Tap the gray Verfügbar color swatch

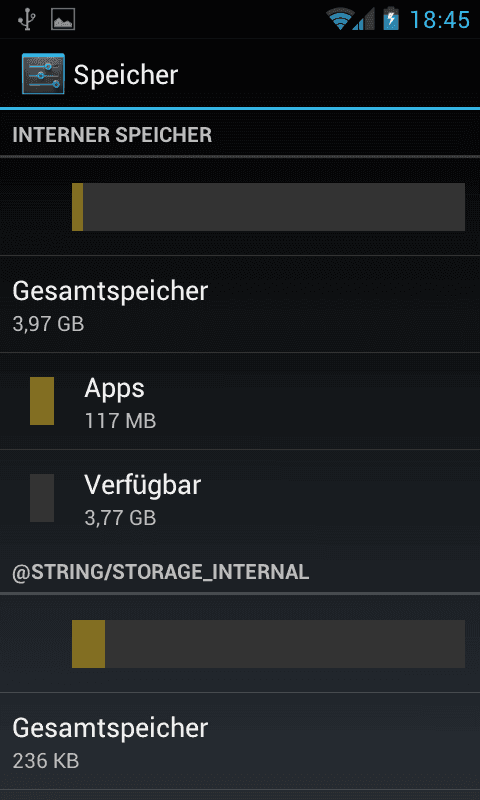42,498
